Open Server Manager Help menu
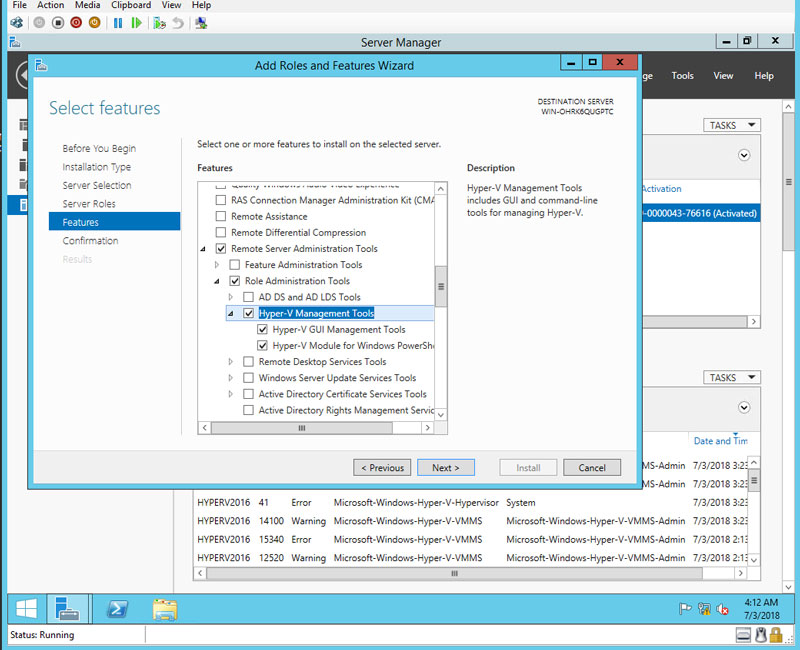 click(x=764, y=76)
